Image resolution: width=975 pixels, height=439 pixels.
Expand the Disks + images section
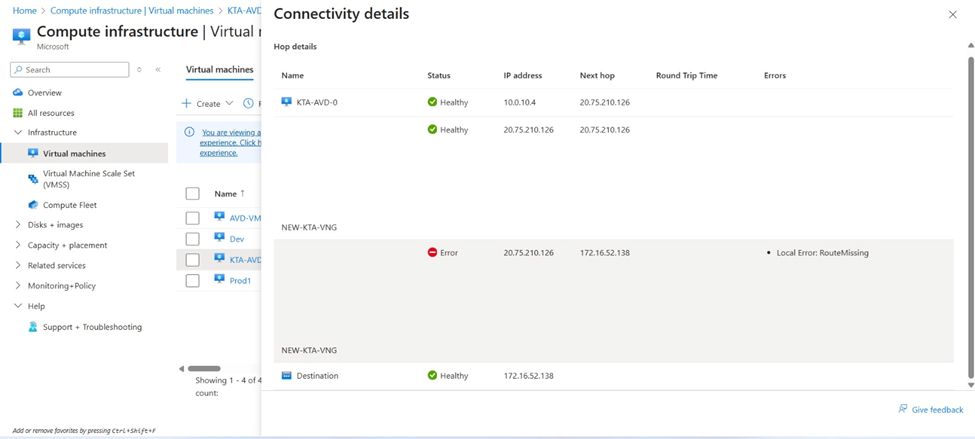point(17,225)
